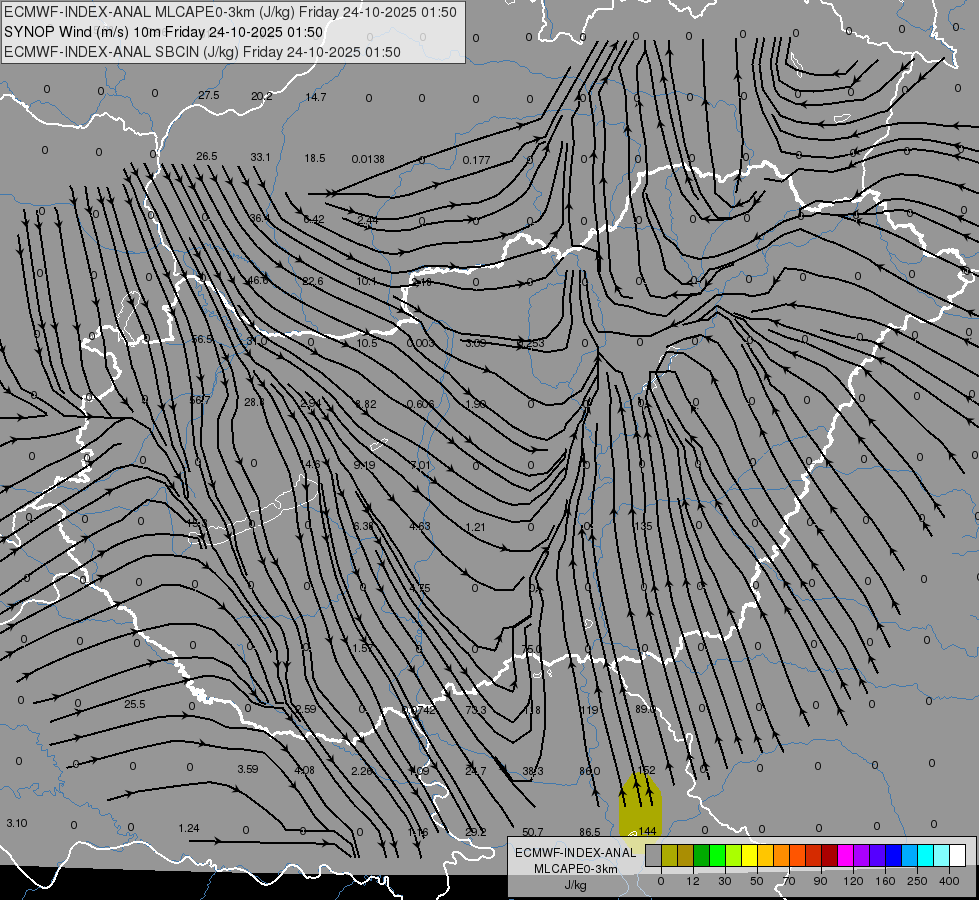Click the map value '38.3'

pos(533,771)
